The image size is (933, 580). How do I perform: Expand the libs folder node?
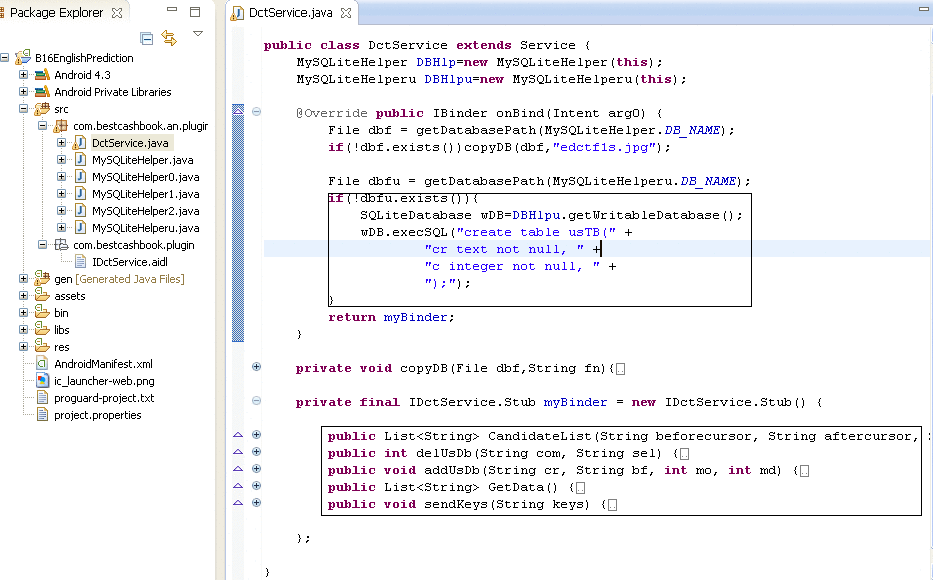pos(23,330)
